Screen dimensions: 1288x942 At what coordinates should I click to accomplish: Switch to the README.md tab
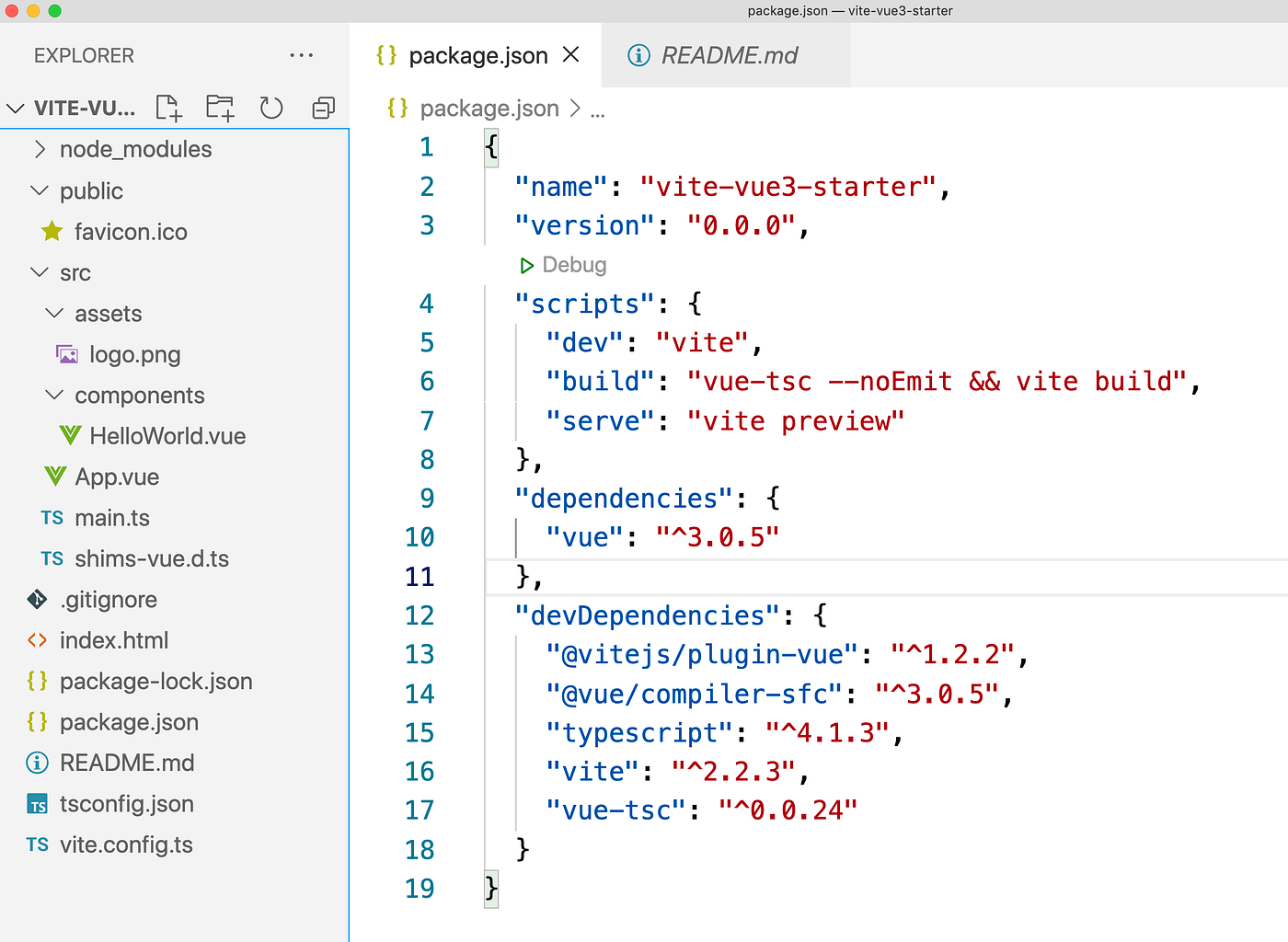point(728,55)
